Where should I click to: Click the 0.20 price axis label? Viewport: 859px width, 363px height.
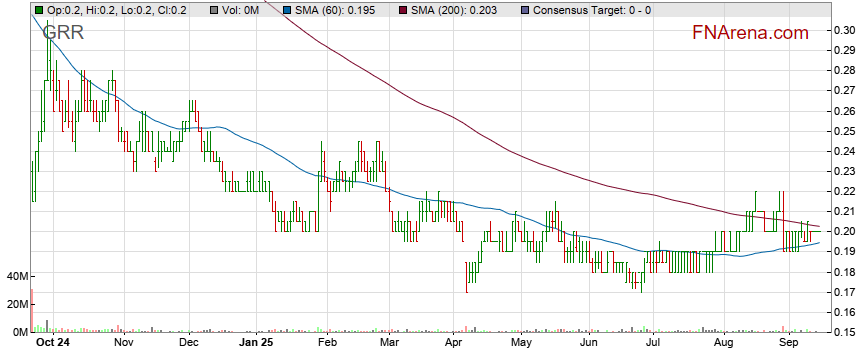(845, 231)
